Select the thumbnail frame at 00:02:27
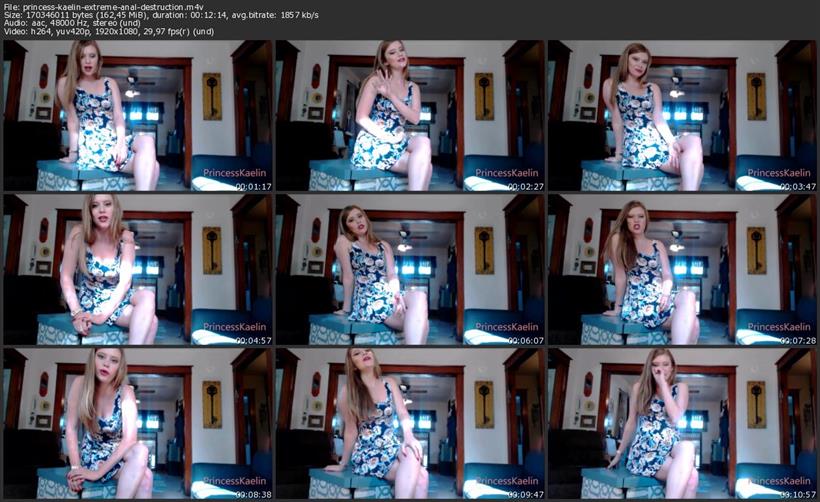Viewport: 820px width, 502px height. click(x=410, y=115)
